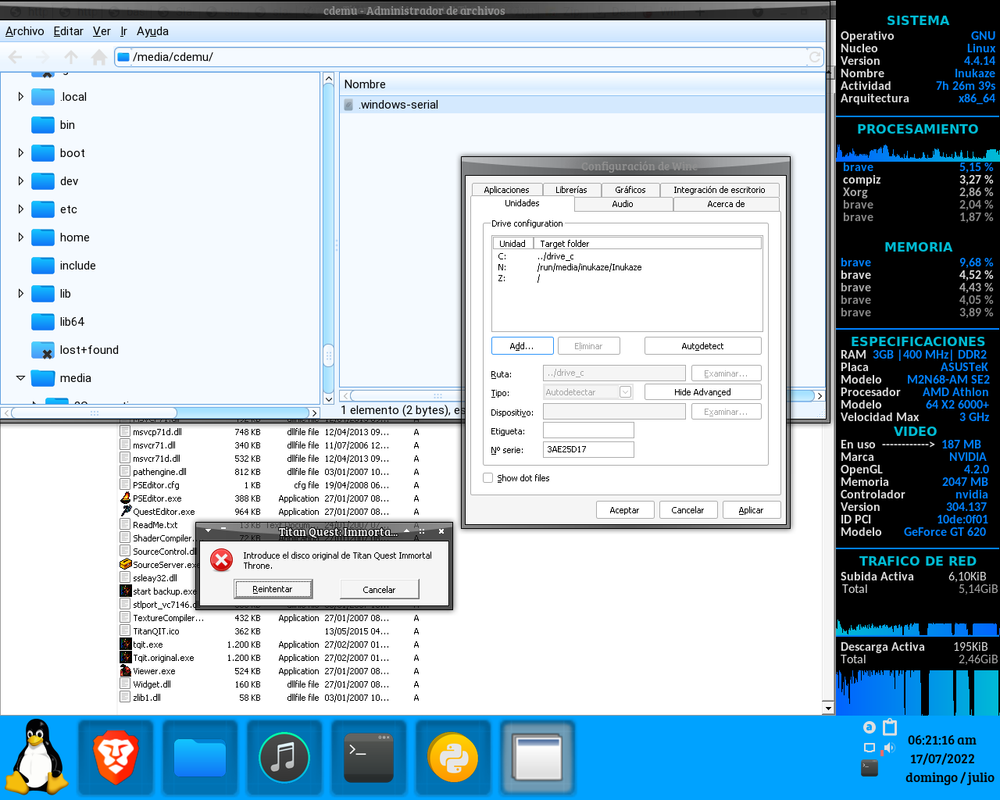The image size is (1000, 800).
Task: Click Cancelar in Titan Quest dialog
Action: pos(379,589)
